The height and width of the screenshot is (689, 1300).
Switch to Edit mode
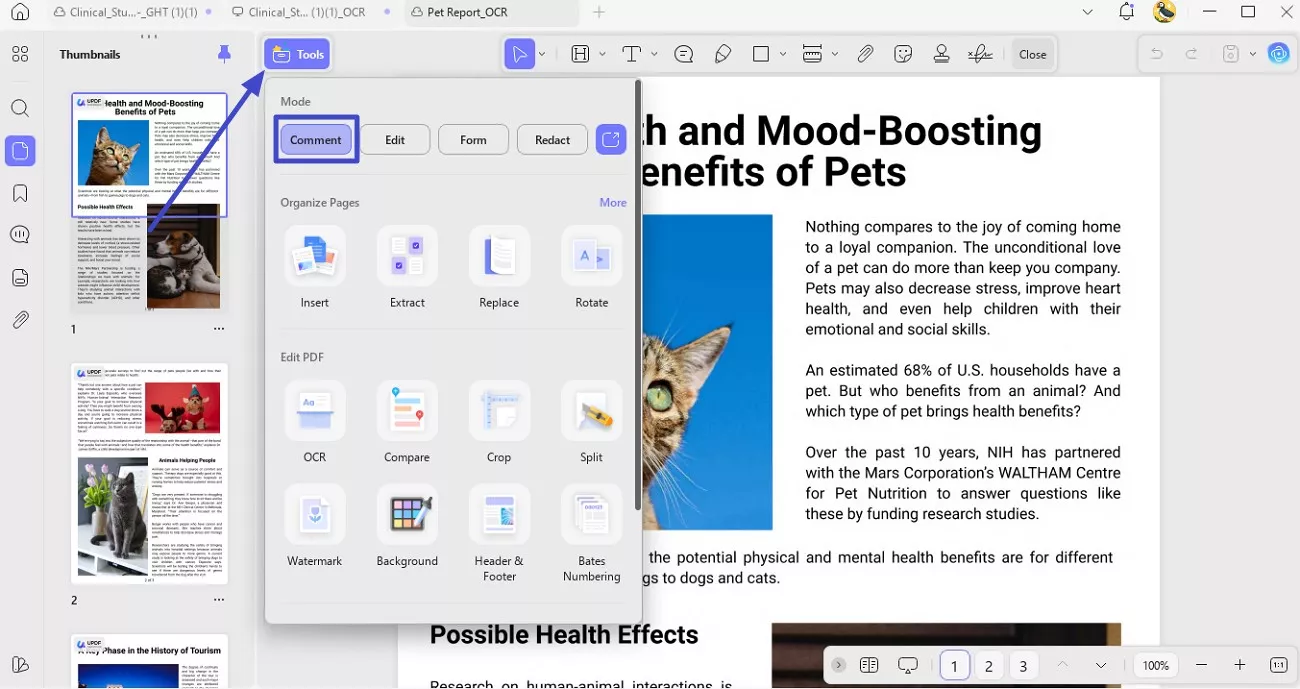click(x=395, y=140)
